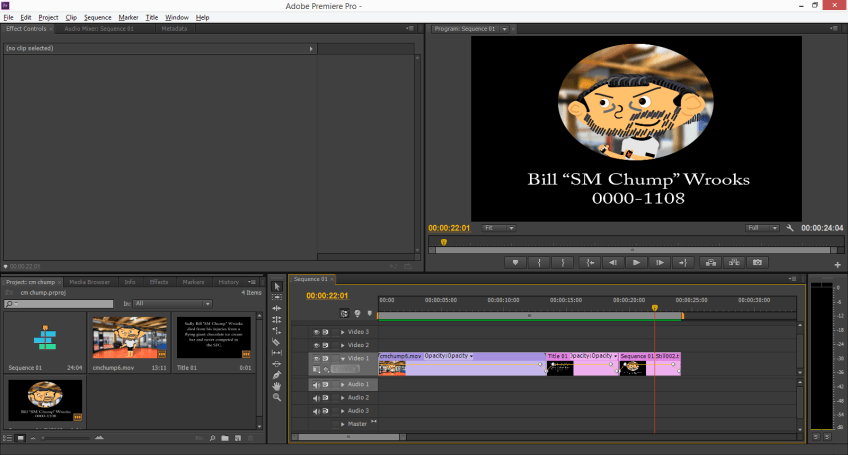Open Program monitor settings wrench
Viewport: 848px width, 455px height.
[x=790, y=228]
